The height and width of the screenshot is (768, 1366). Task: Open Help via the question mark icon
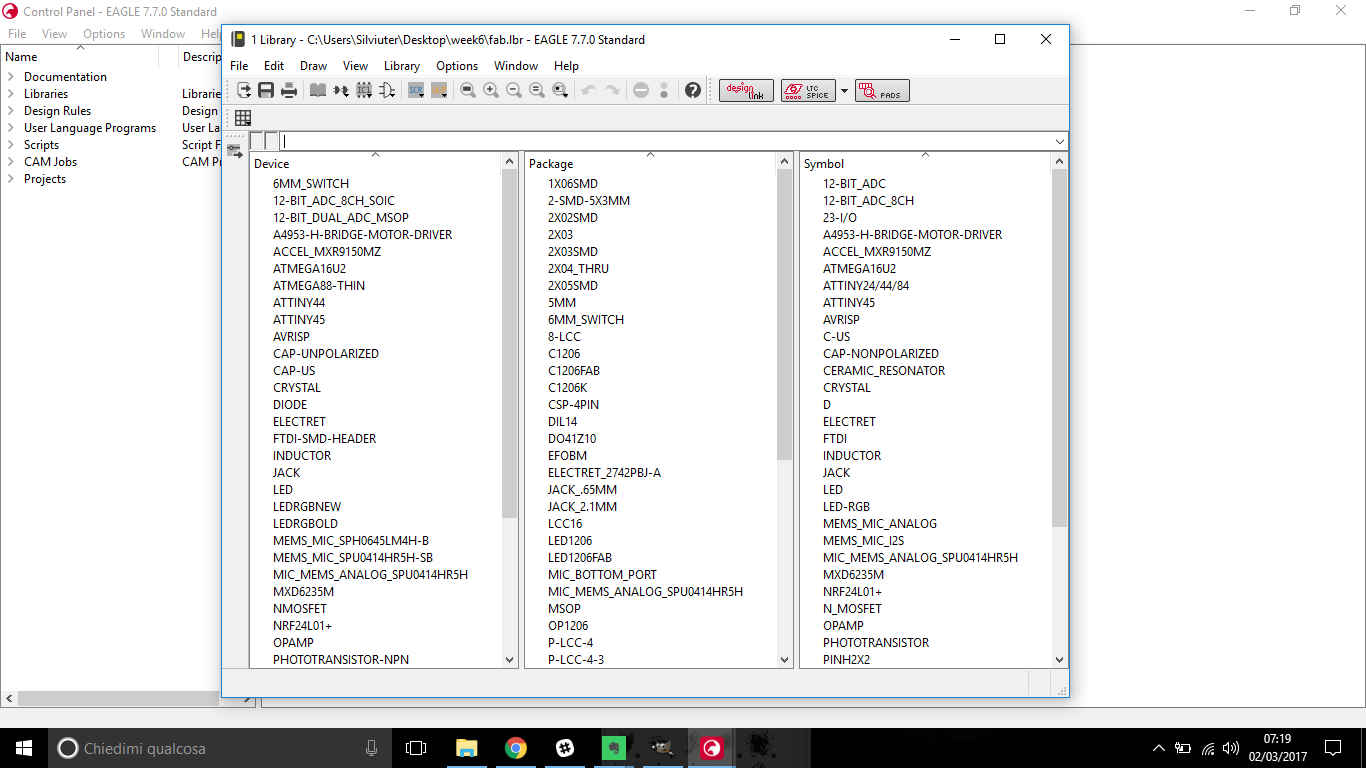coord(693,91)
